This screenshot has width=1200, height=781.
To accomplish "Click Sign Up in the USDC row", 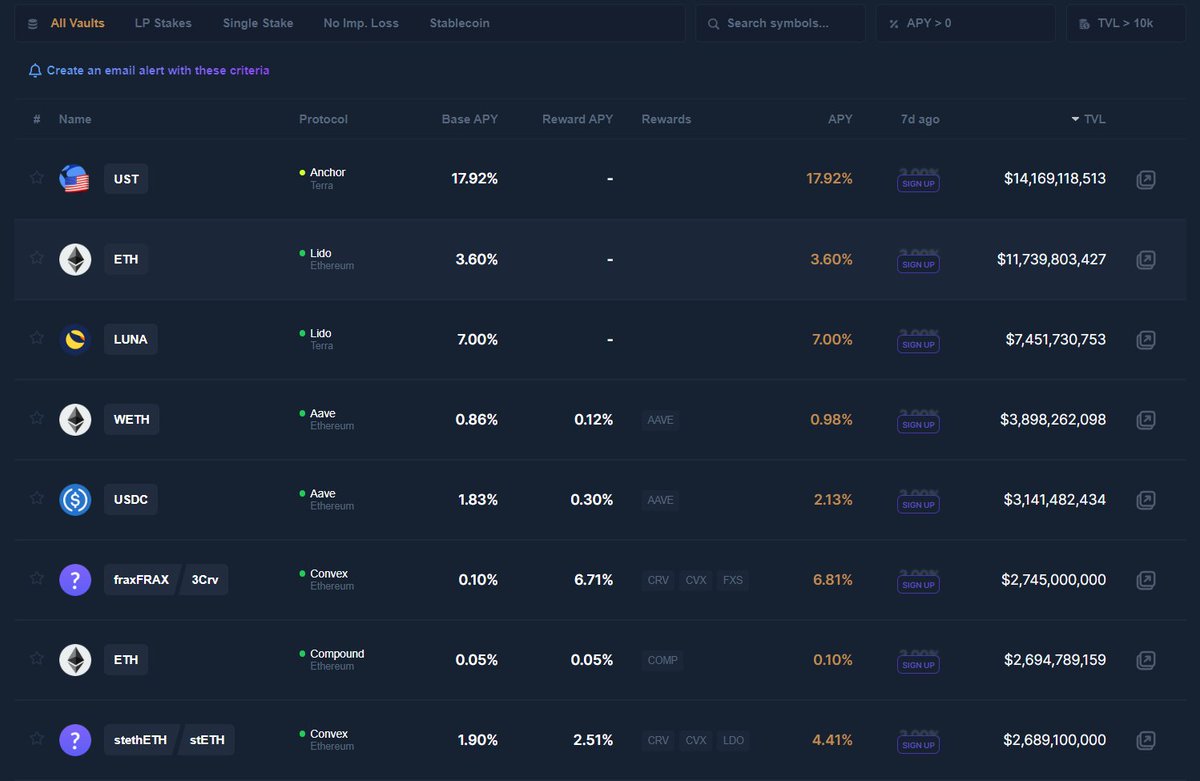I will [x=918, y=505].
